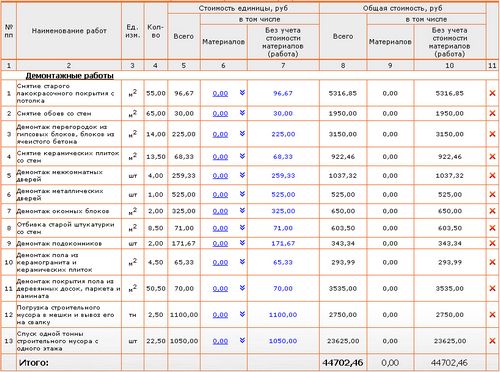The width and height of the screenshot is (500, 372).
Task: Expand materials chevron in row 1
Action: [242, 93]
